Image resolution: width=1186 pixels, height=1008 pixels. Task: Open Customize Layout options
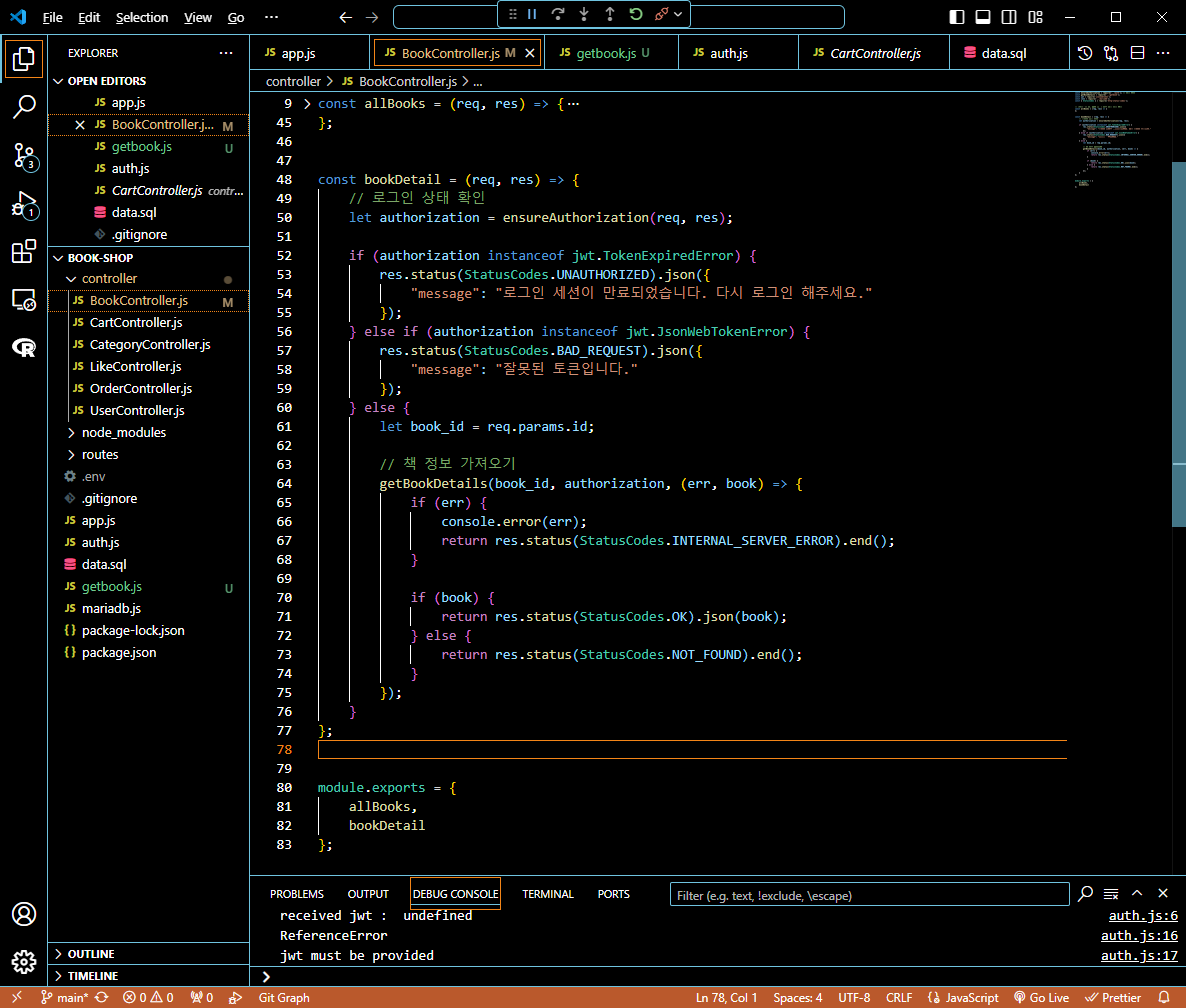click(x=1035, y=17)
